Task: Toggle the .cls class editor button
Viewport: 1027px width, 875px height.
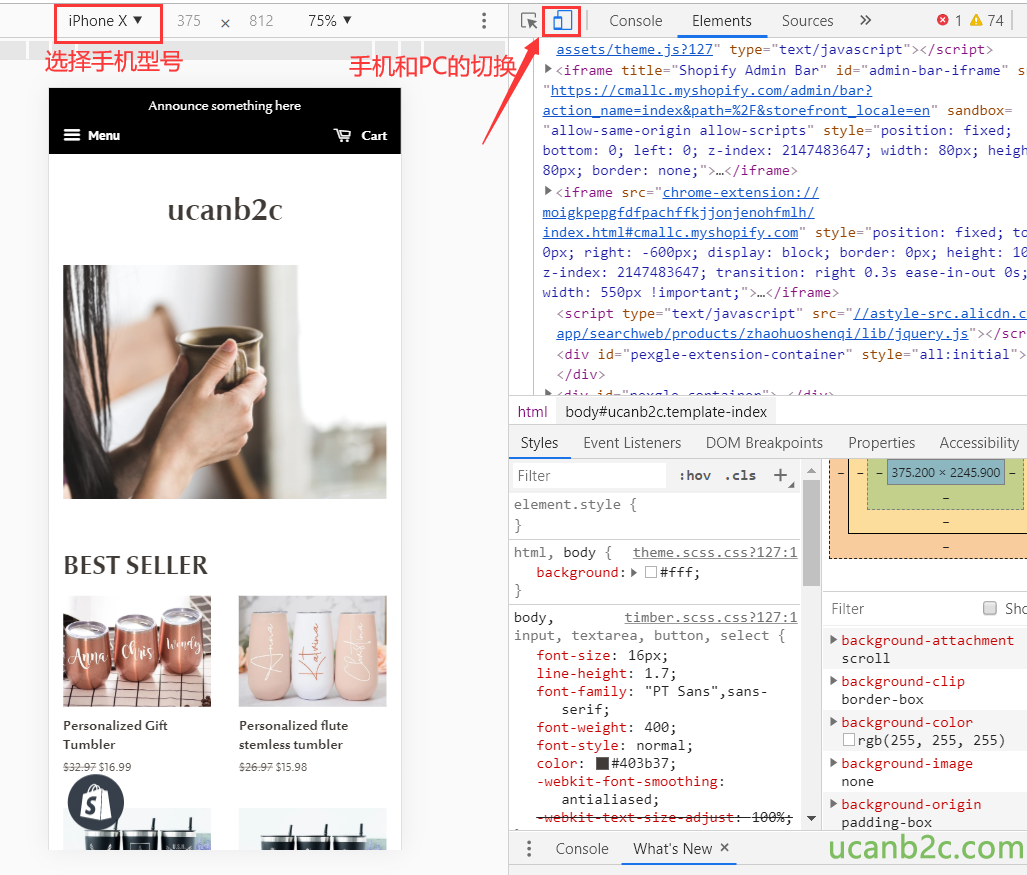Action: click(x=740, y=475)
